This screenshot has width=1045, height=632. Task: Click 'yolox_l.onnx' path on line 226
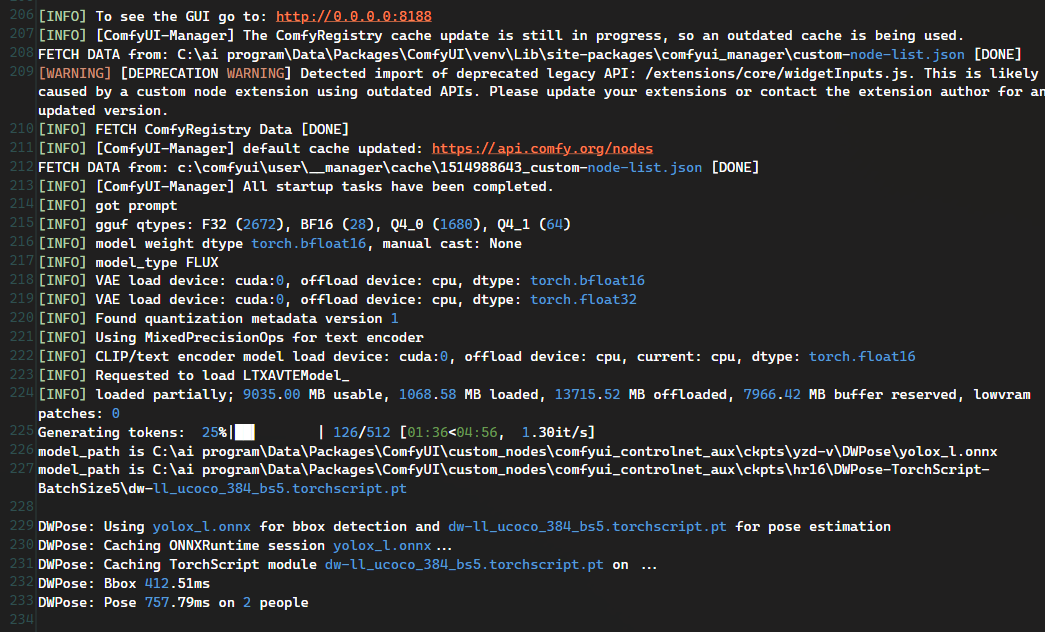pos(948,452)
